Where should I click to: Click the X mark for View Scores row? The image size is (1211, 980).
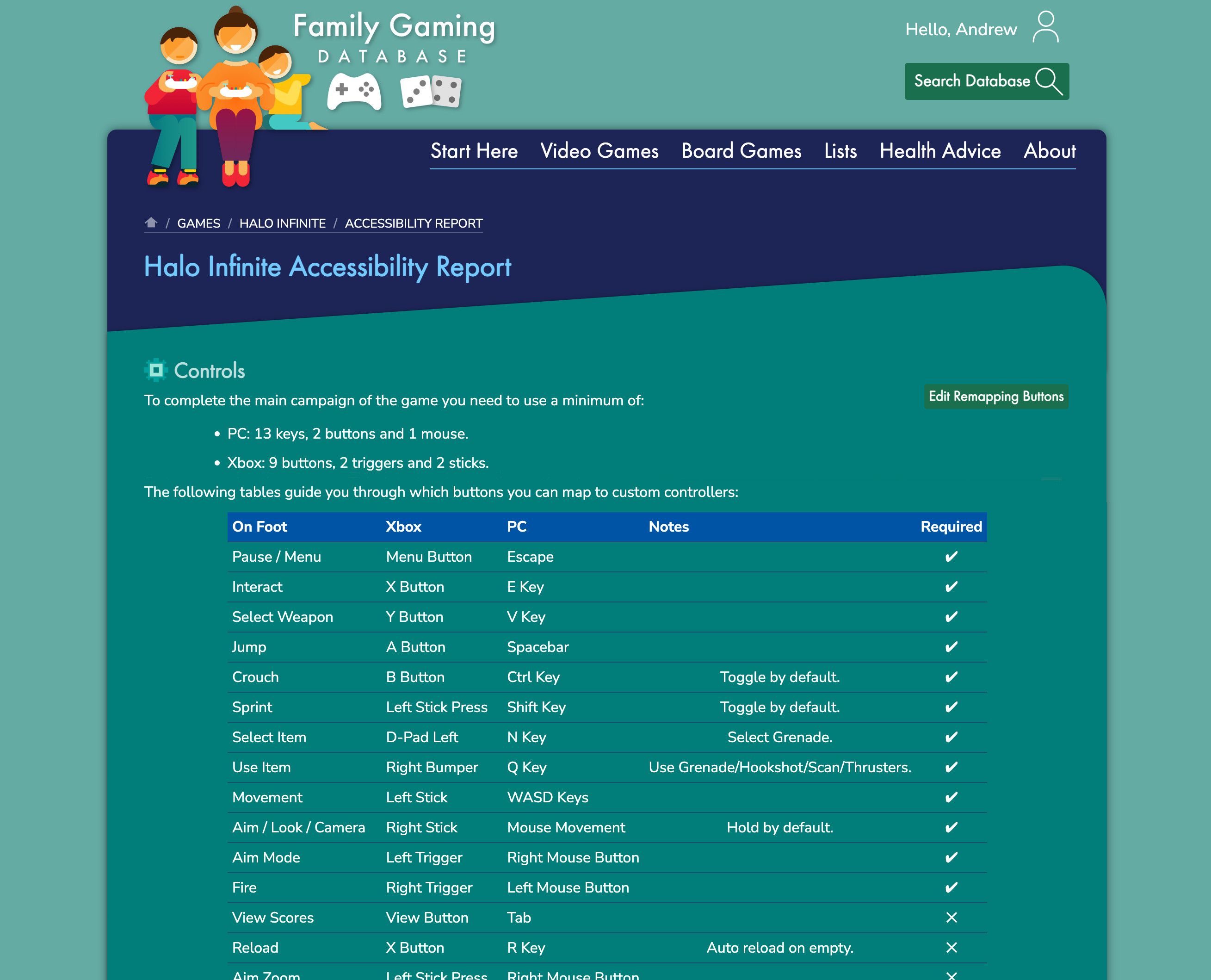pos(951,917)
